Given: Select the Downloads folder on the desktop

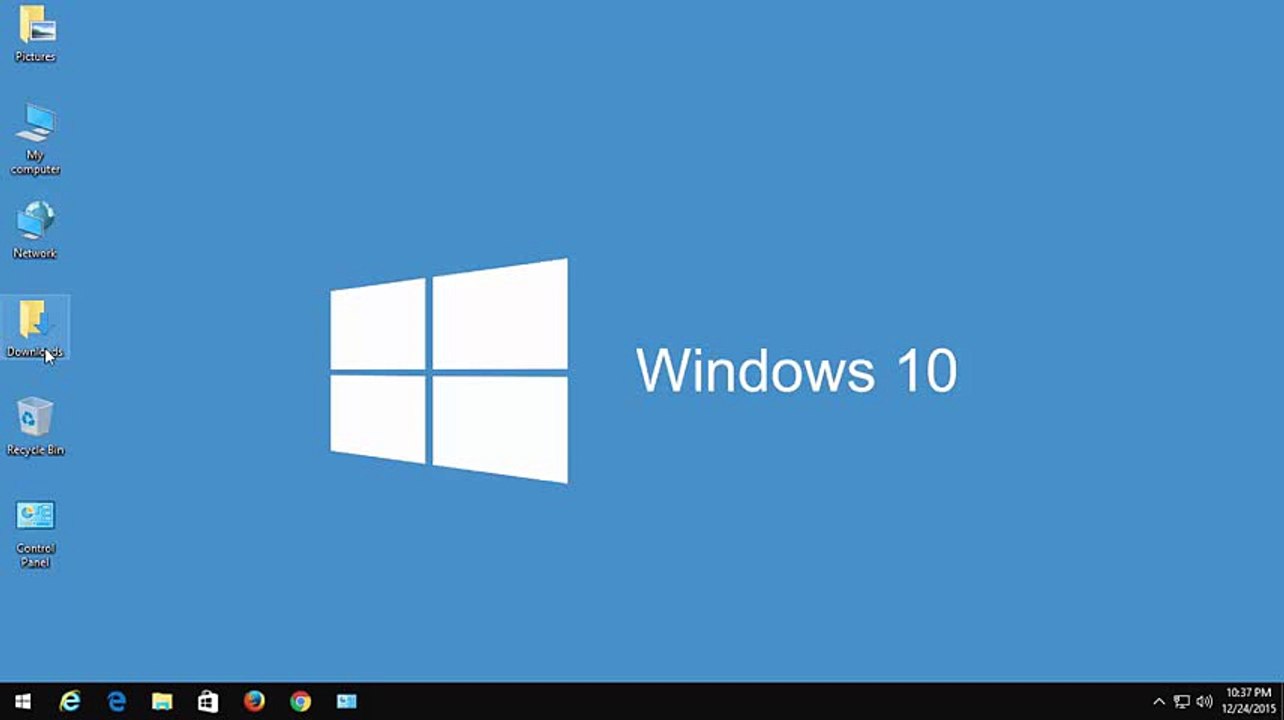Looking at the screenshot, I should click(x=35, y=328).
